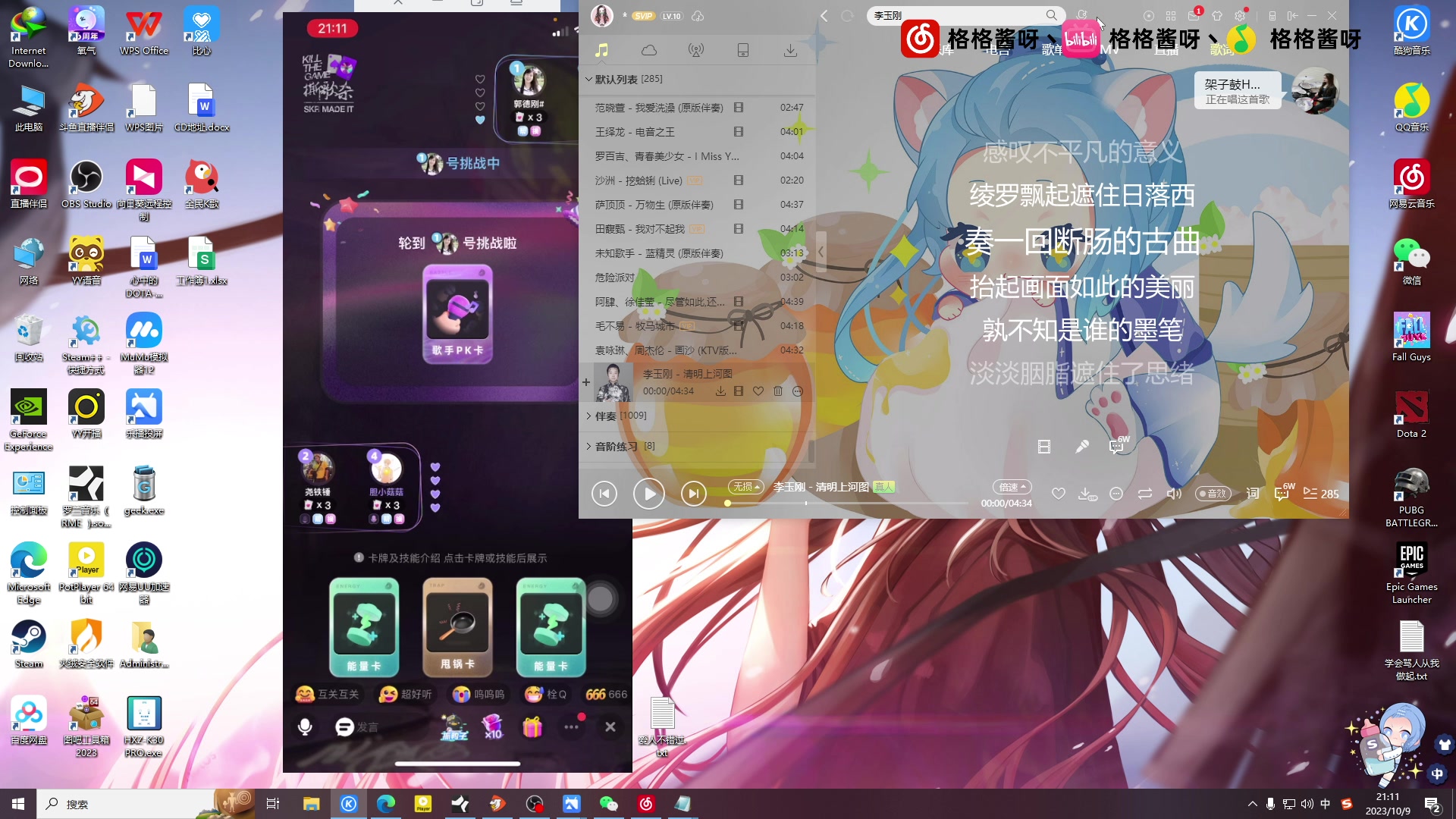Screen dimensions: 1456x819
Task: Tap the microphone icon in game
Action: (305, 726)
